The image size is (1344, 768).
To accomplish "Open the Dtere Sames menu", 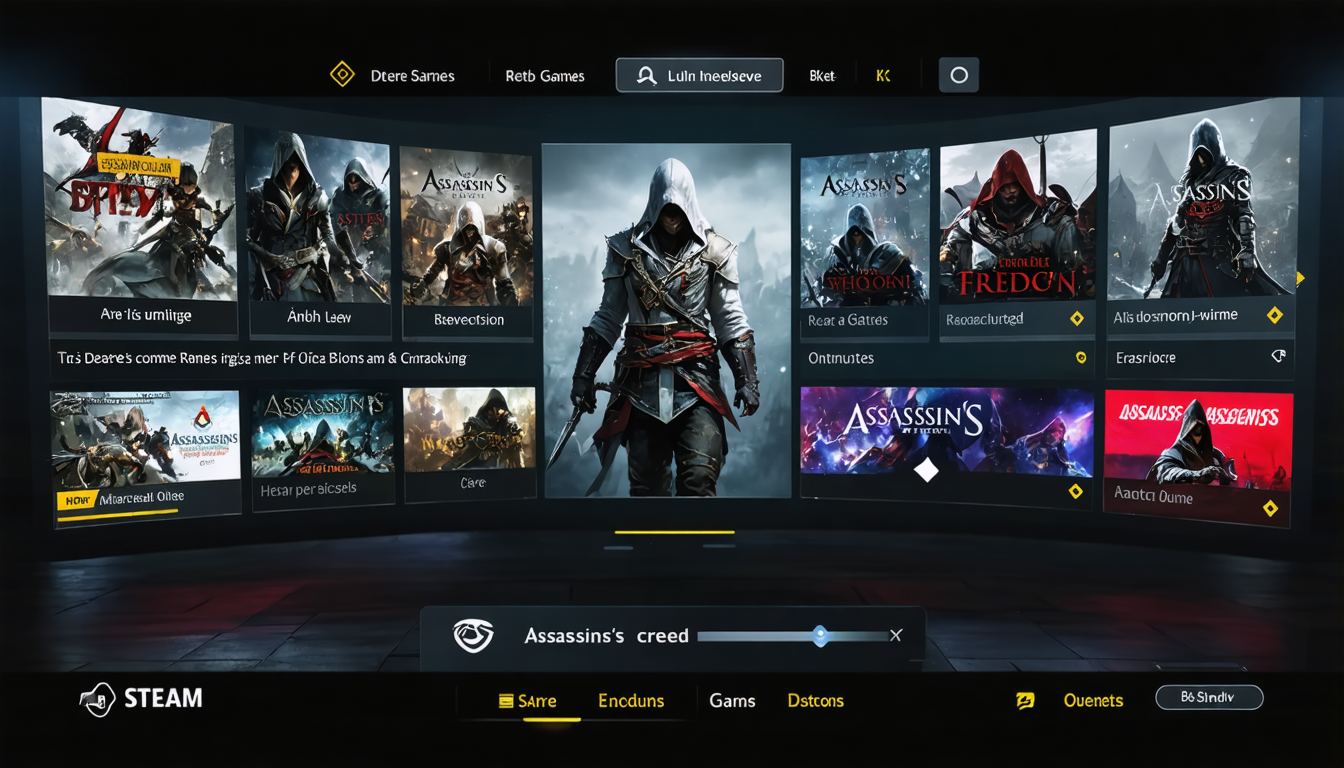I will click(x=413, y=75).
